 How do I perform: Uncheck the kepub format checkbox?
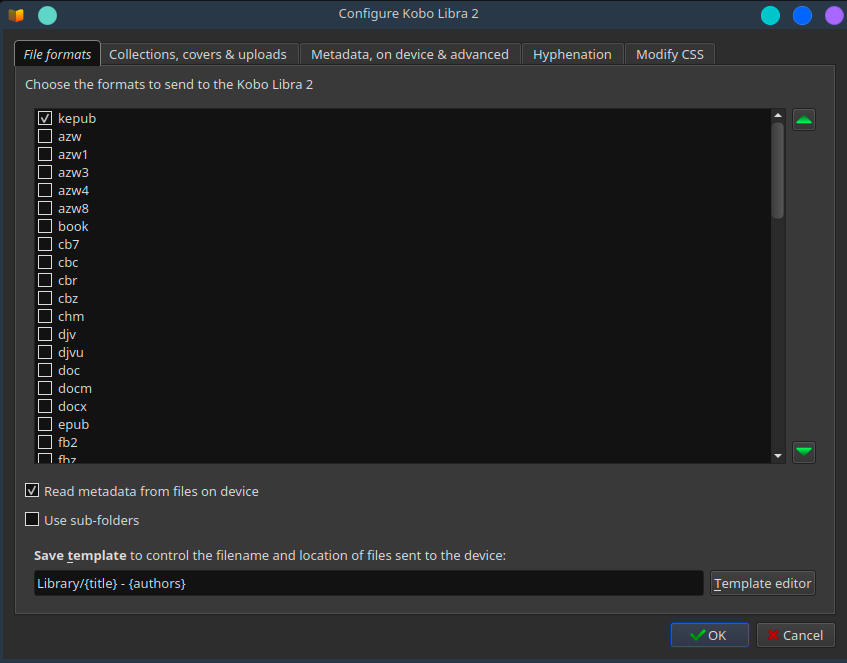(45, 118)
